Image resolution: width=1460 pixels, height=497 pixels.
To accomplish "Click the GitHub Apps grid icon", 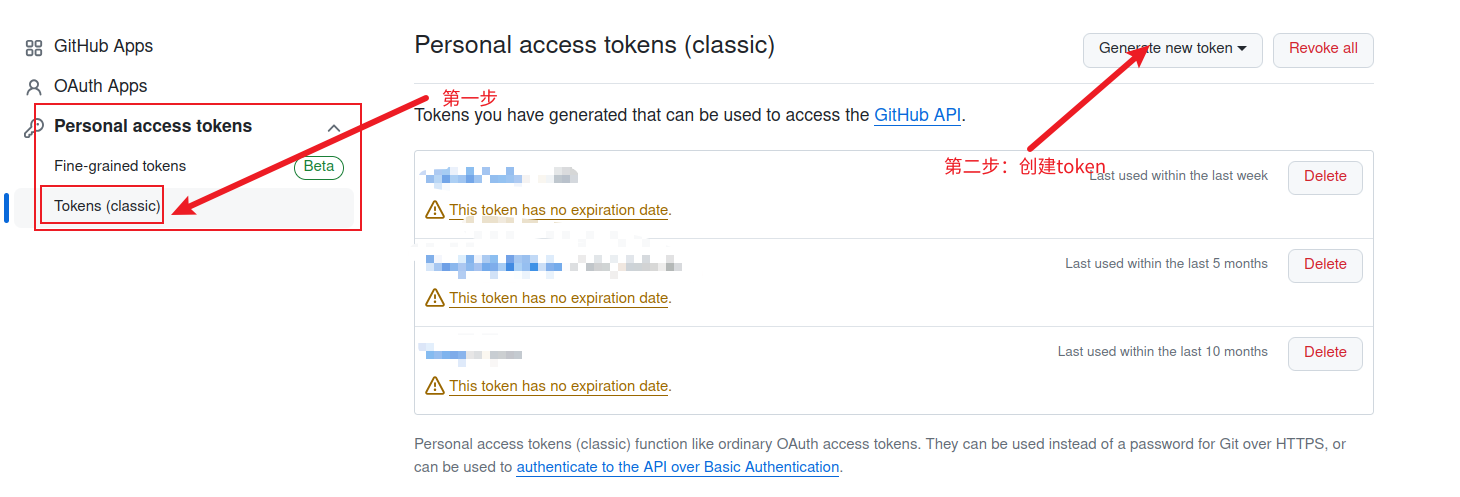I will tap(34, 47).
